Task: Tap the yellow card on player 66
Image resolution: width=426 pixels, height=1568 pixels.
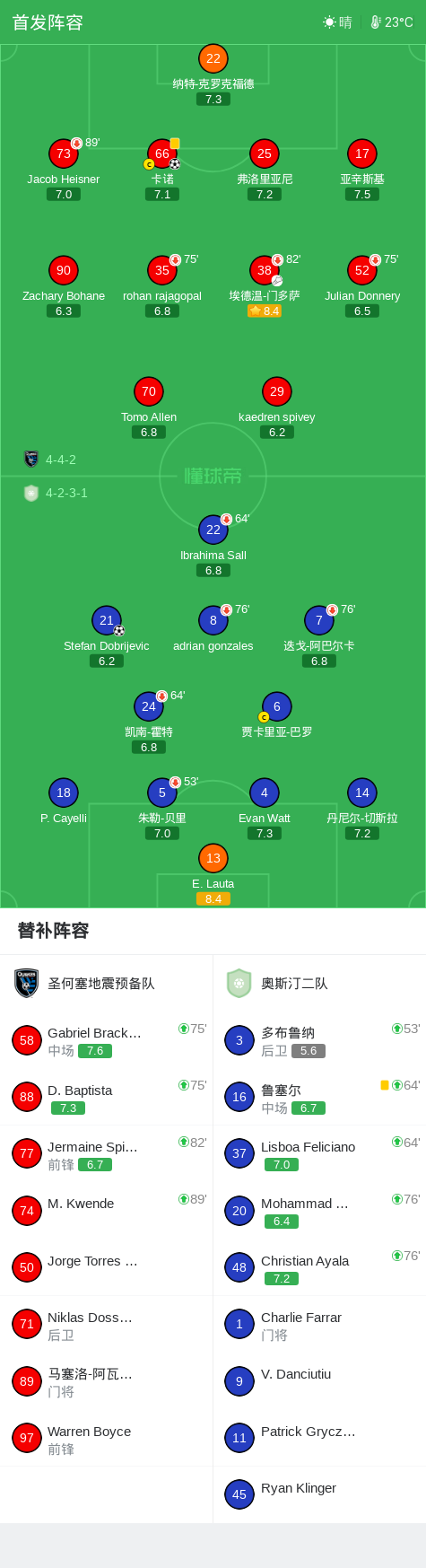Action: [x=175, y=144]
